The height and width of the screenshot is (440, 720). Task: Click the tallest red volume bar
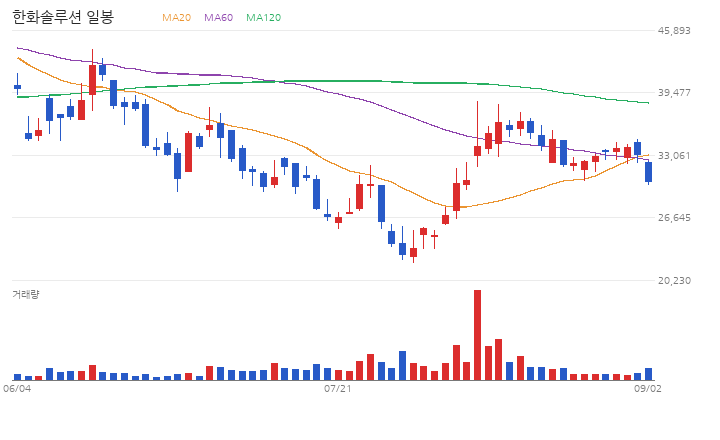click(478, 335)
